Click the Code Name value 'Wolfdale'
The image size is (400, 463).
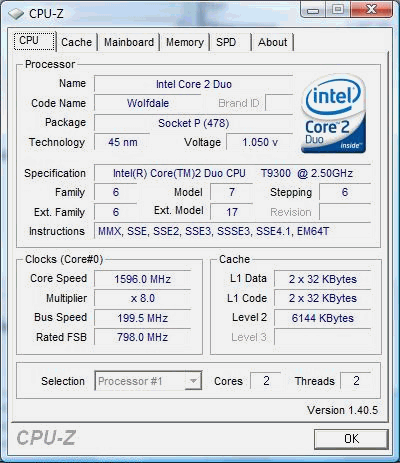pos(148,103)
